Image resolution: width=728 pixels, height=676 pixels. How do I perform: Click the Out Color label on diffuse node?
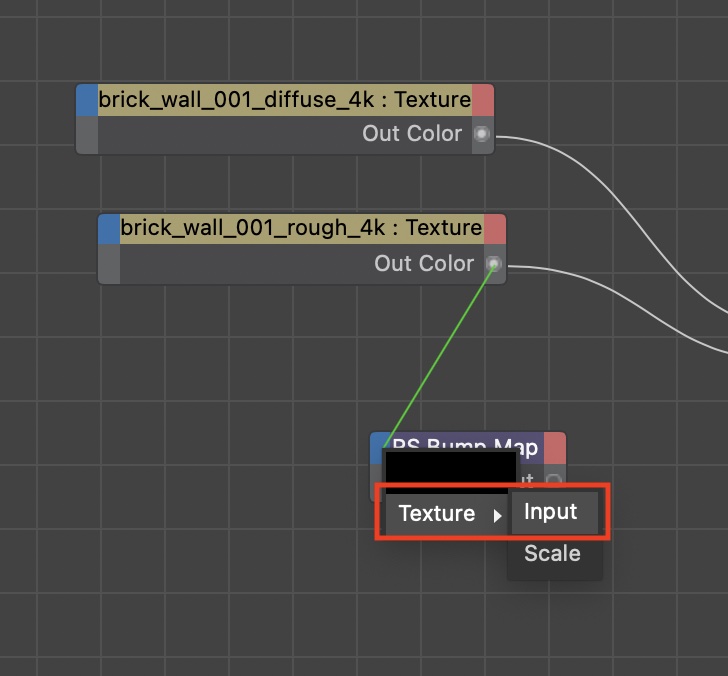pos(412,134)
